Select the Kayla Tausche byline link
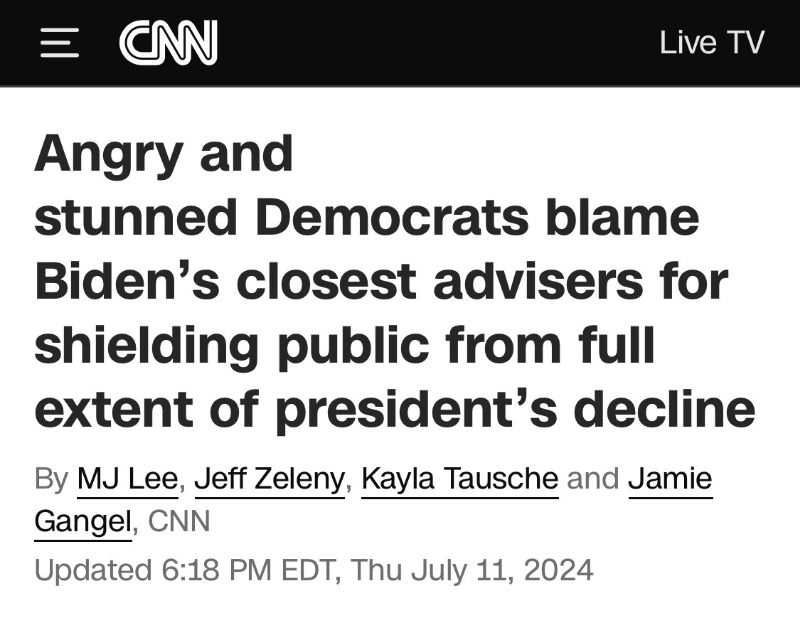This screenshot has height=620, width=800. point(459,478)
